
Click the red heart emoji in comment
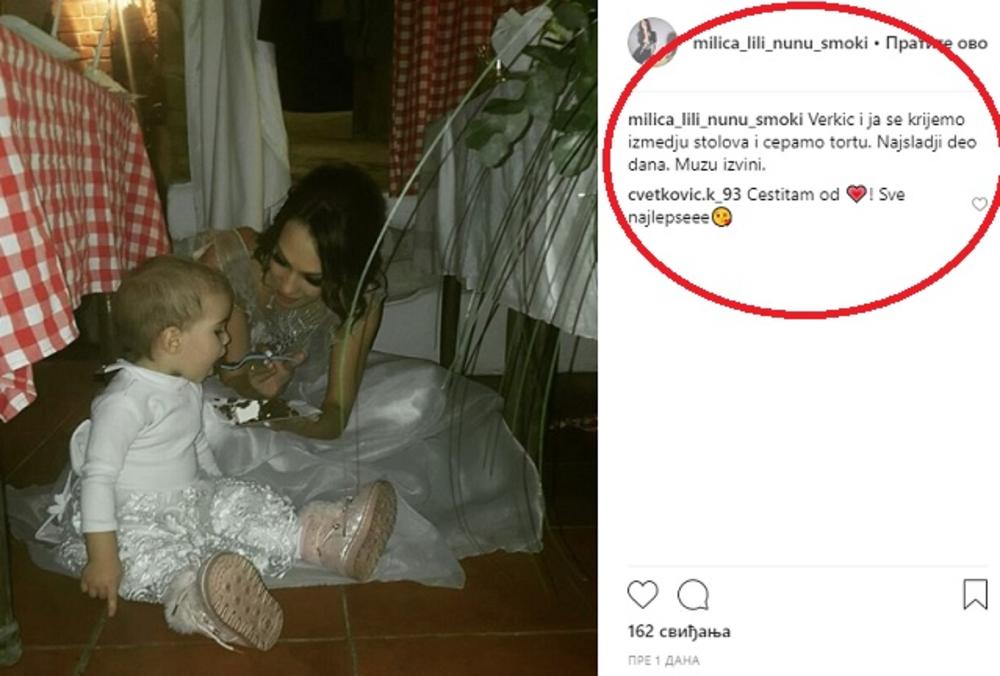tap(856, 194)
